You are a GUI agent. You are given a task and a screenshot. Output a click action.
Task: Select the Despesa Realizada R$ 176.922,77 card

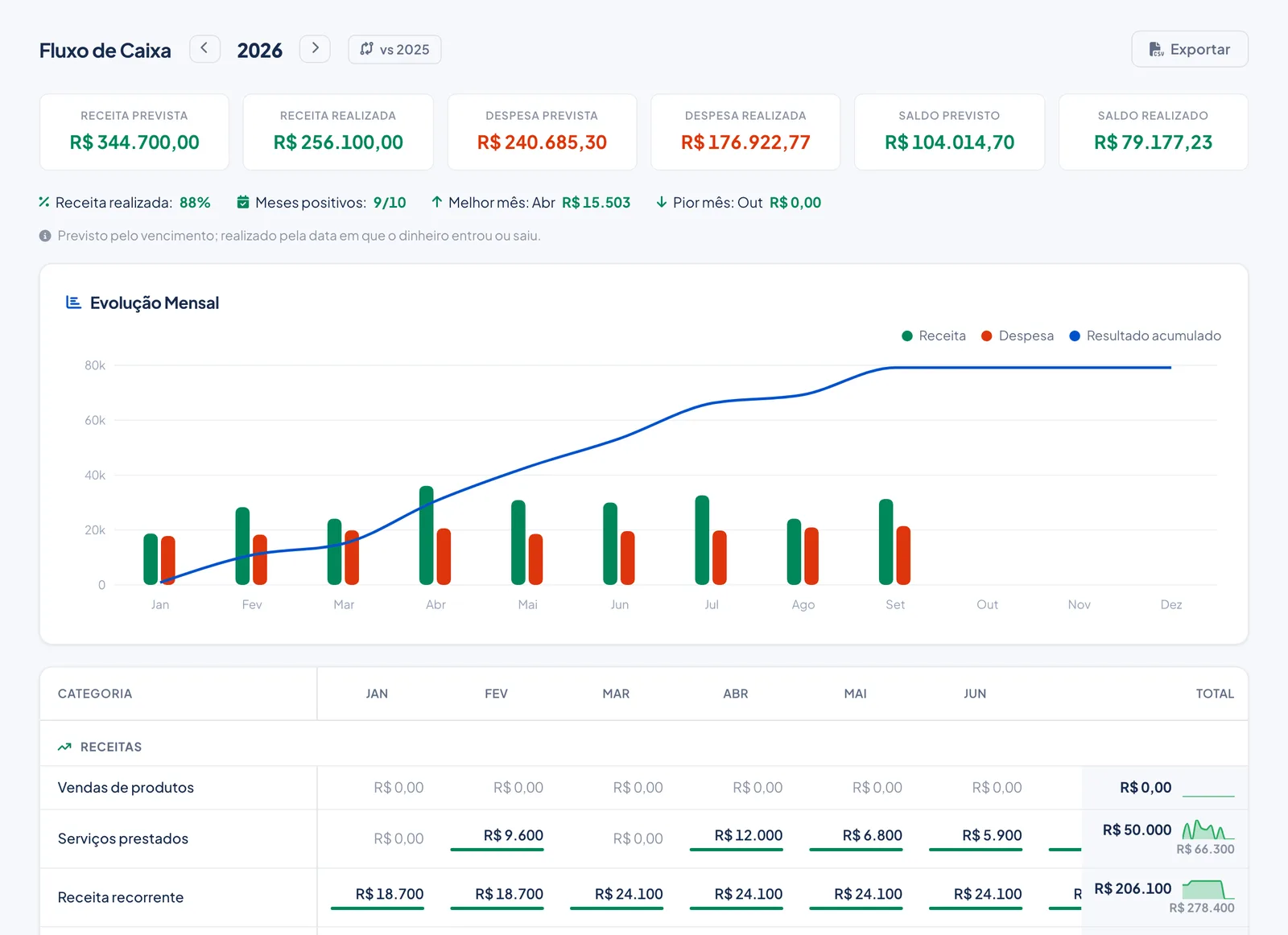(745, 132)
